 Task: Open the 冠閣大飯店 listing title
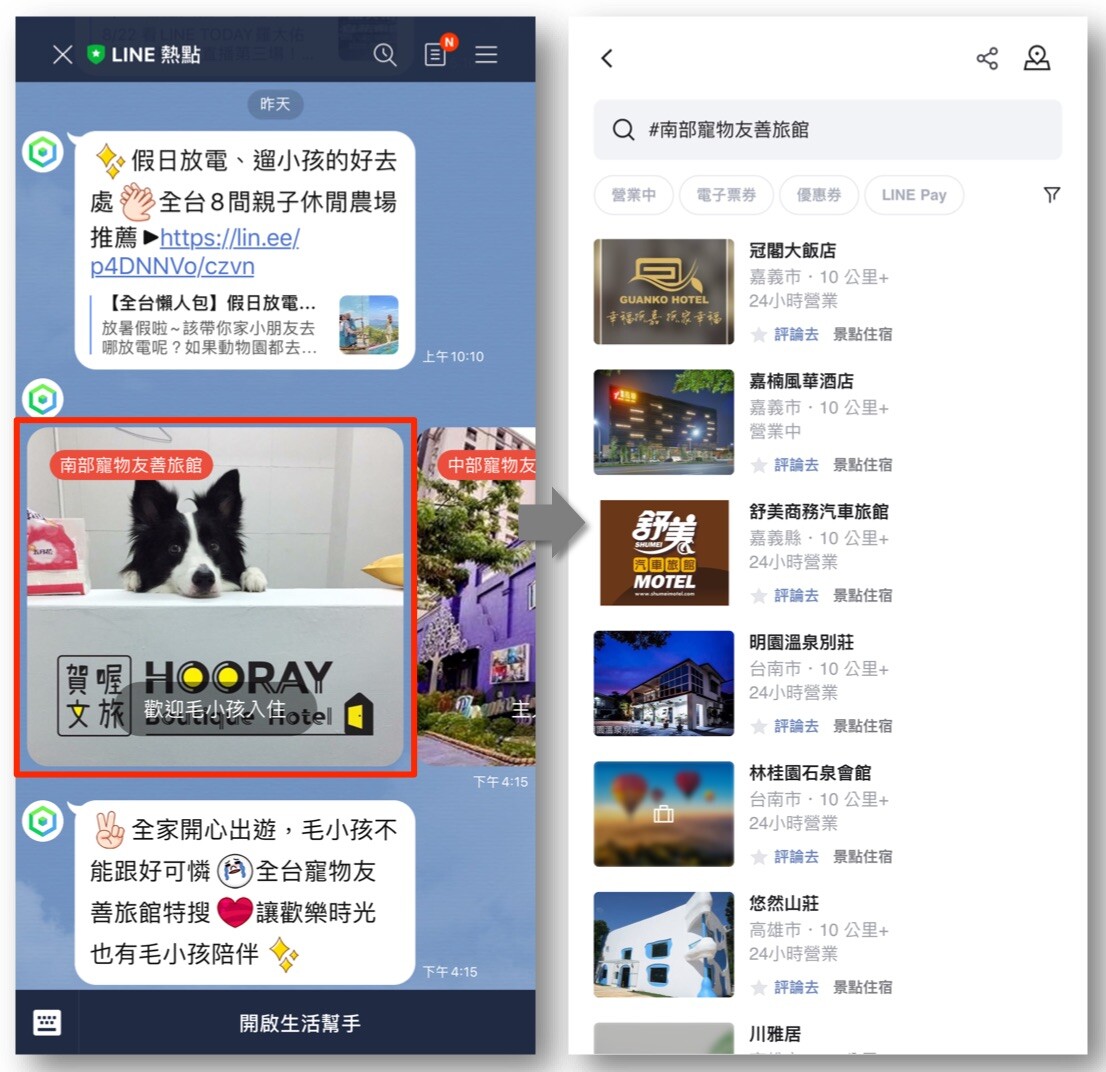tap(792, 250)
